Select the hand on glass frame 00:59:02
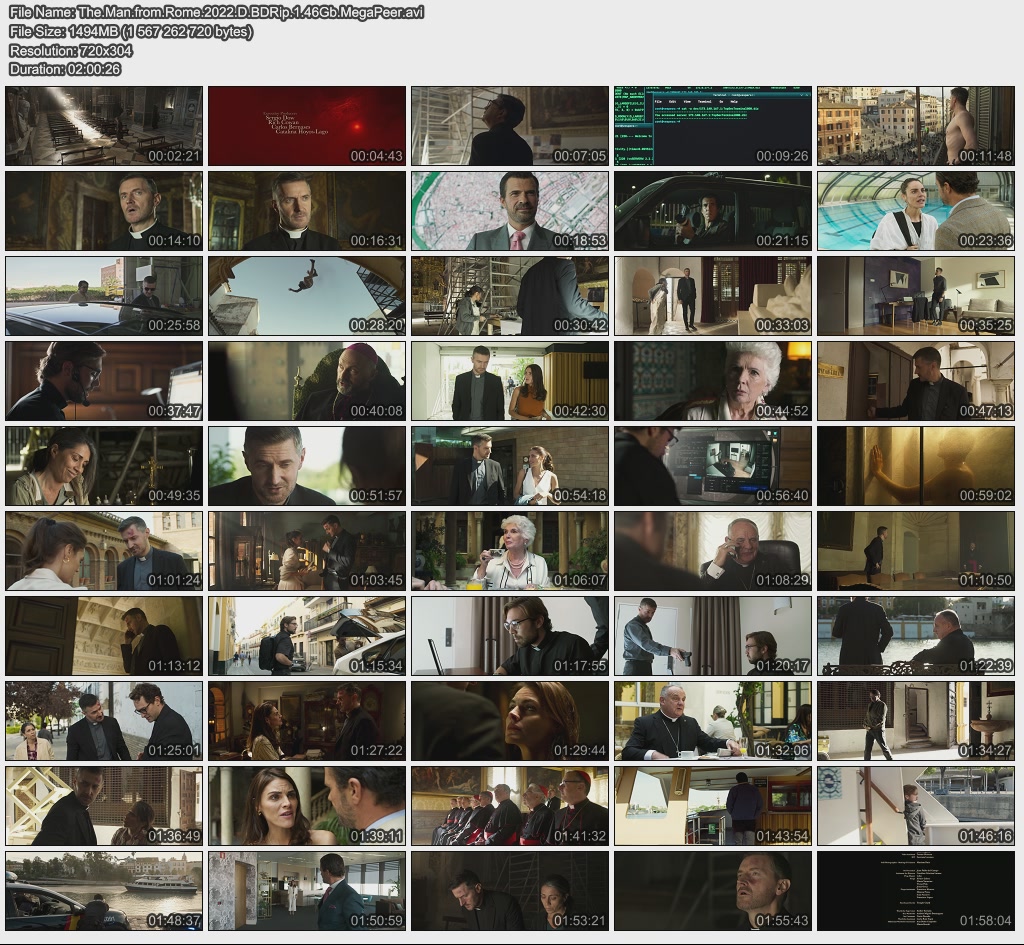 pyautogui.click(x=916, y=466)
